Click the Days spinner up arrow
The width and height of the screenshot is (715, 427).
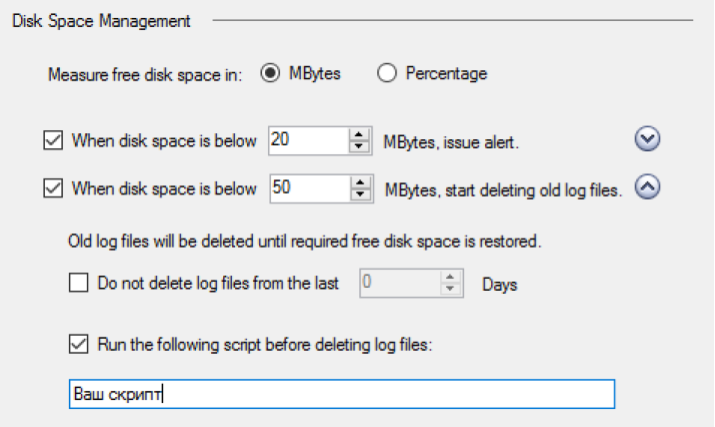click(x=450, y=278)
